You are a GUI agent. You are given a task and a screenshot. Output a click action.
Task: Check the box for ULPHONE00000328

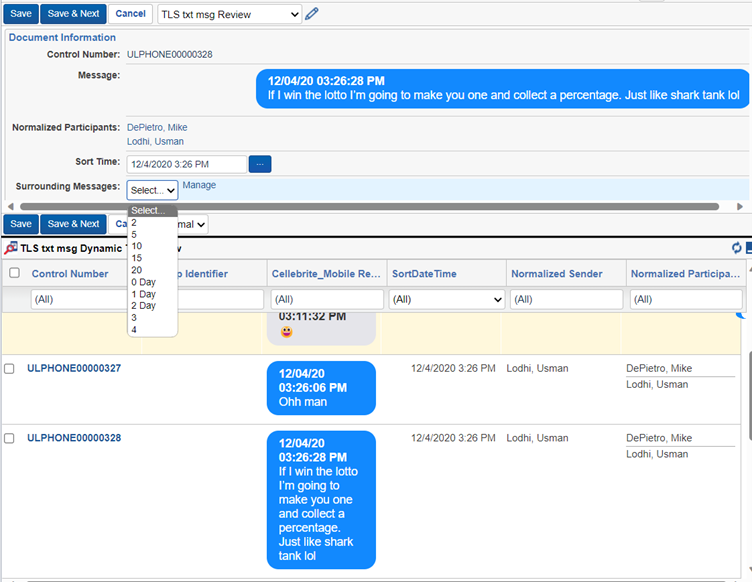tap(9, 439)
